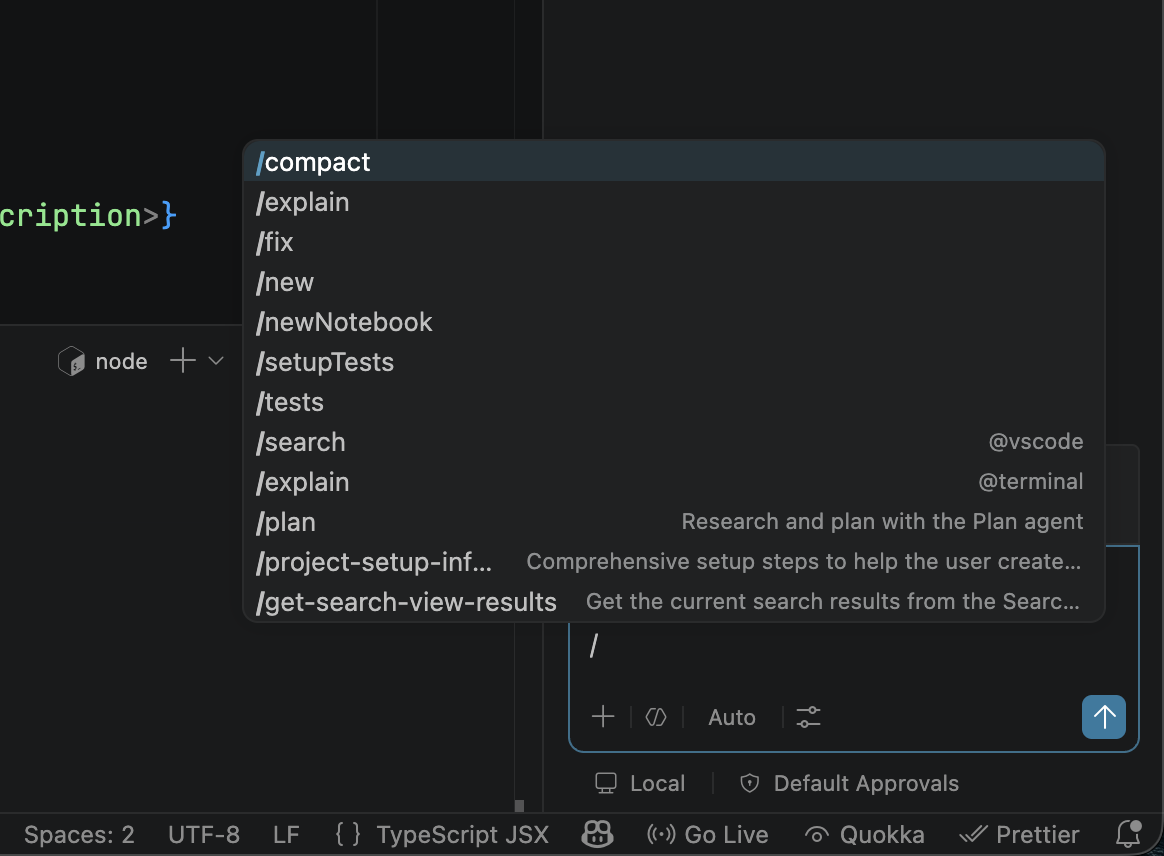Click the @vscode participant label
This screenshot has height=856, width=1164.
[1036, 442]
